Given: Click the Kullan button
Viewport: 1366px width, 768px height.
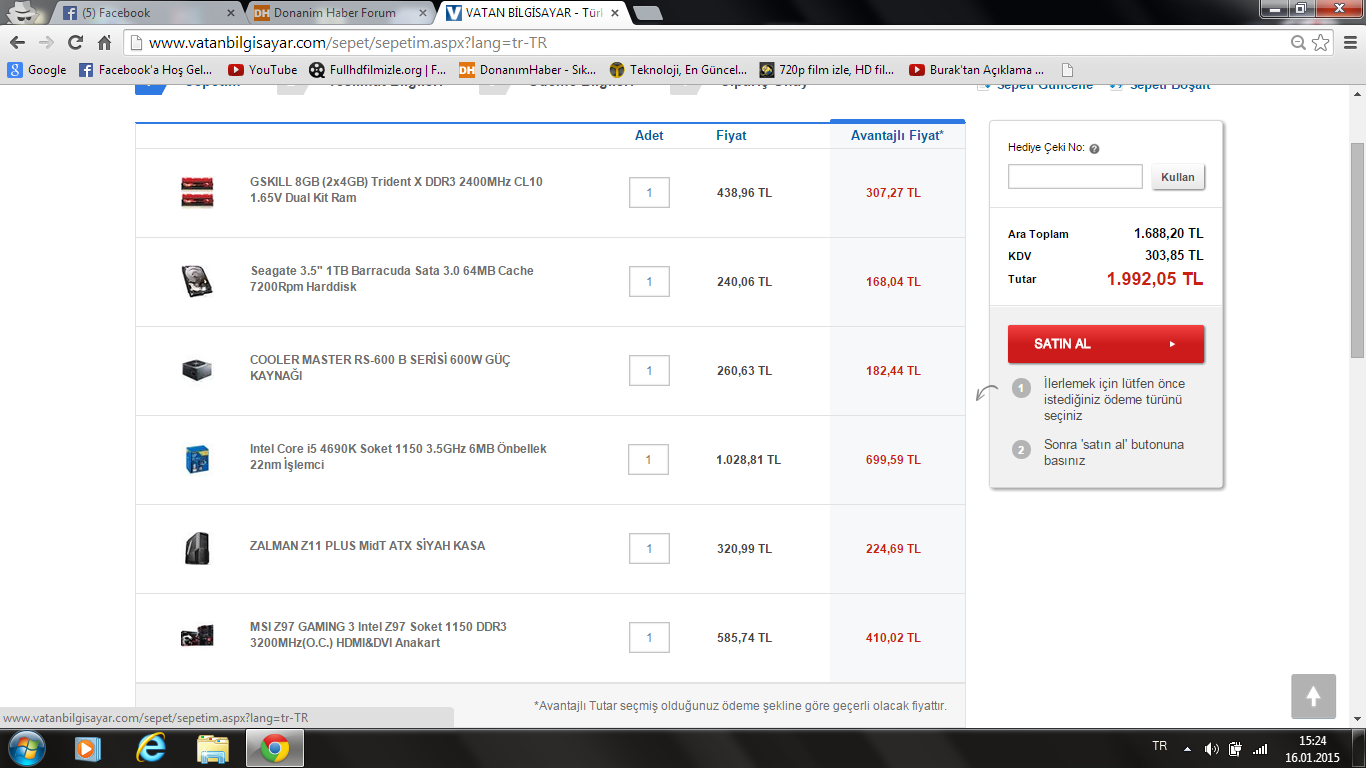Looking at the screenshot, I should (x=1178, y=177).
